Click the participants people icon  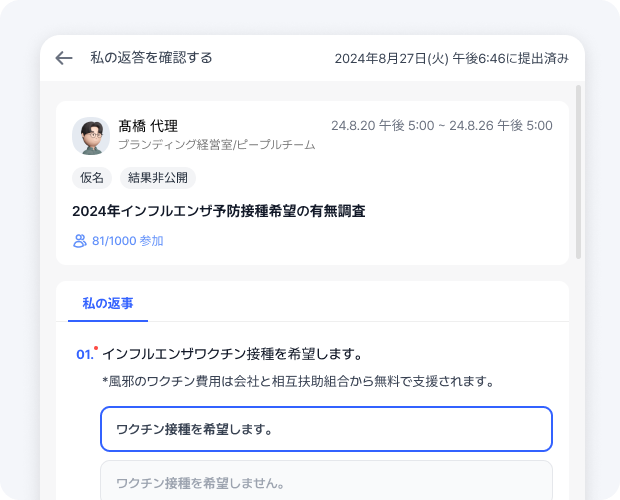[x=80, y=241]
